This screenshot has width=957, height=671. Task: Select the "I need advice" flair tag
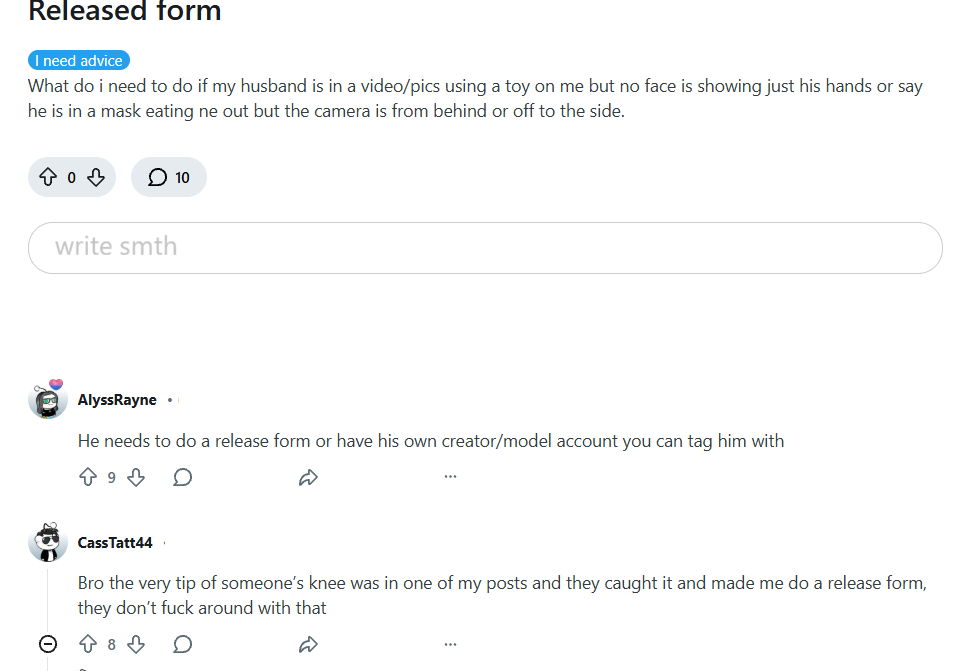[80, 61]
